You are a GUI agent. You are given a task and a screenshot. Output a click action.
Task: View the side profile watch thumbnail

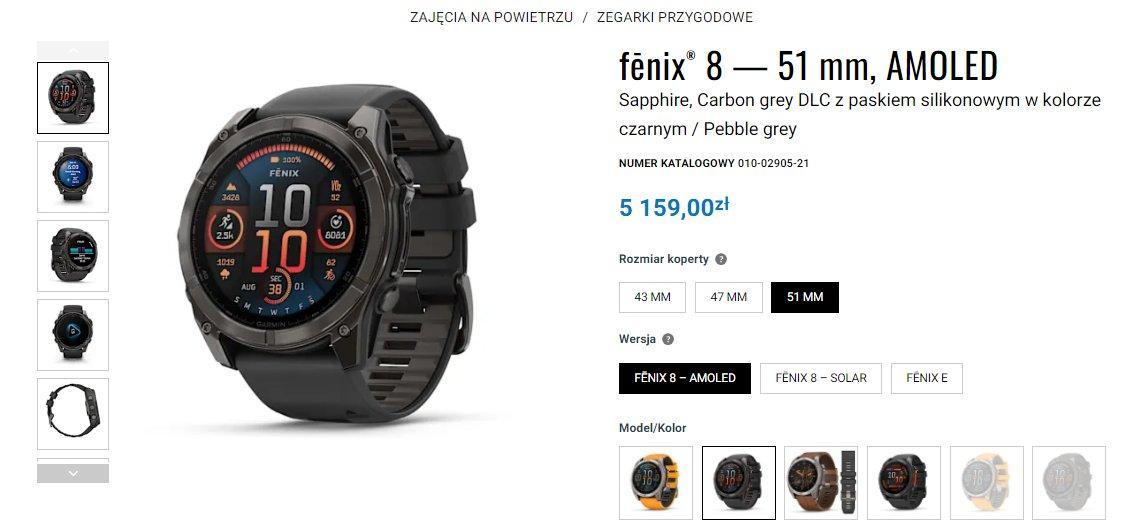[x=73, y=414]
